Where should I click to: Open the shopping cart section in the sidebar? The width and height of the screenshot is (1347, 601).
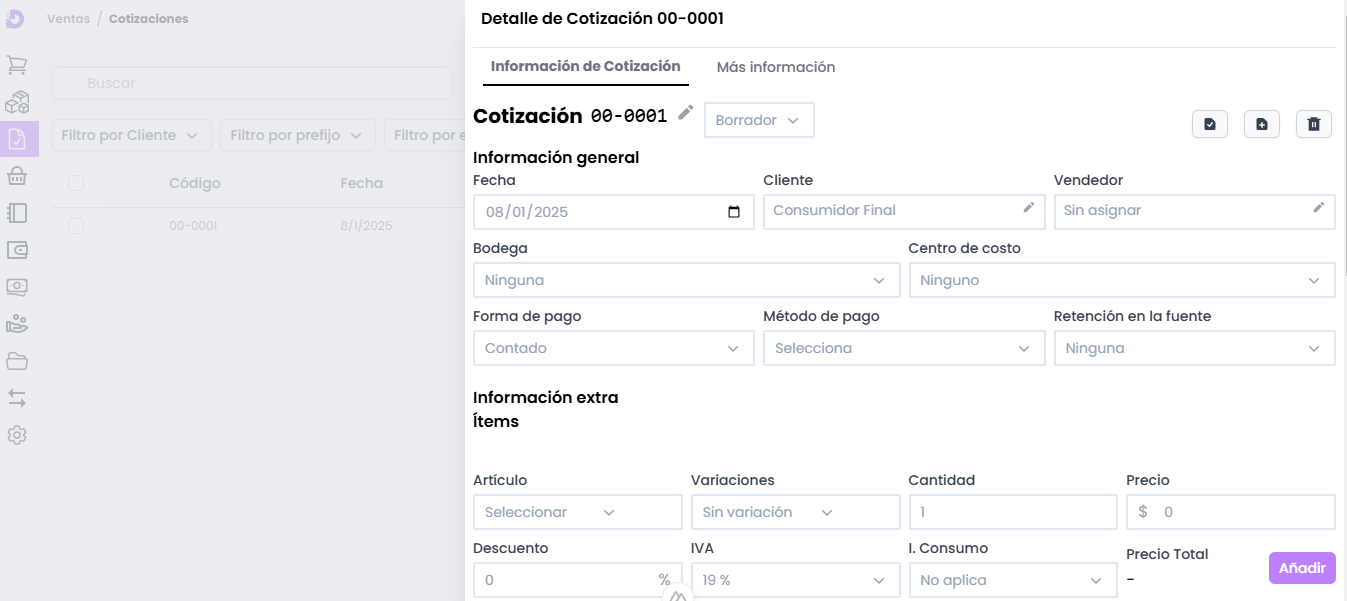click(17, 65)
